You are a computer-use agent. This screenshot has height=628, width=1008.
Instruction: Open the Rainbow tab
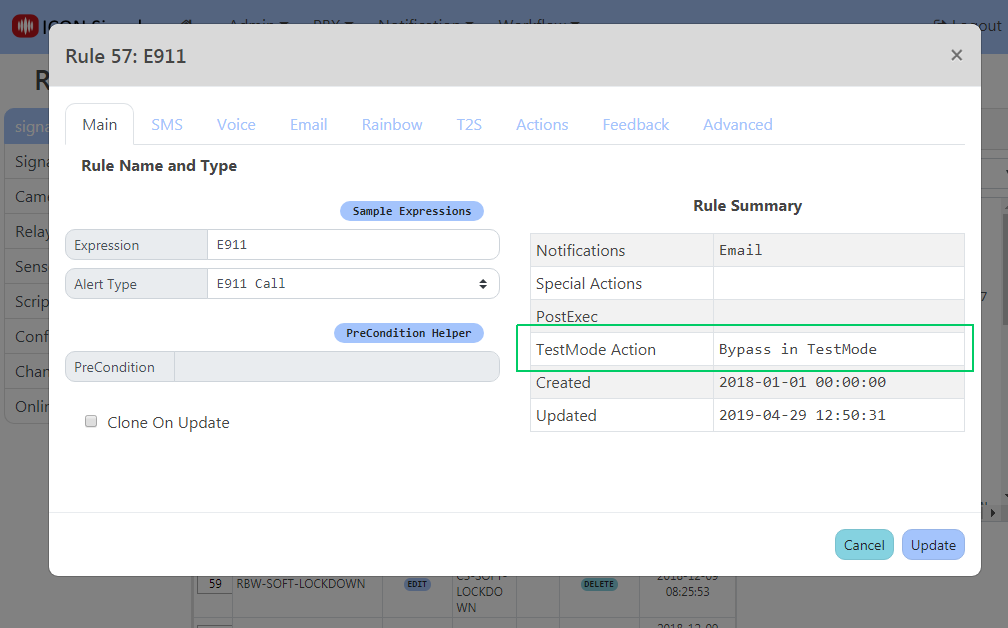click(392, 124)
